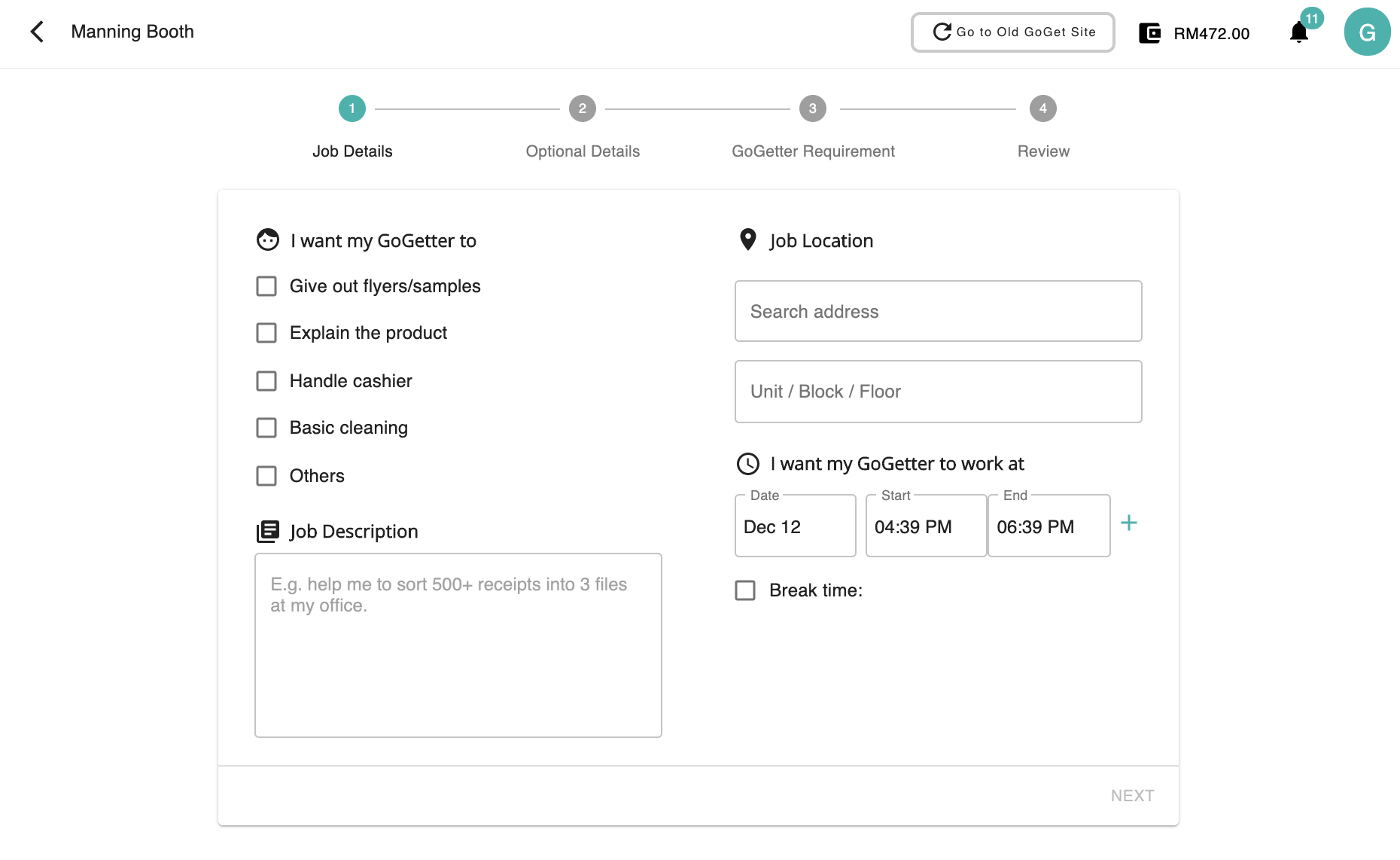Open the notifications bell icon
Image resolution: width=1400 pixels, height=860 pixels.
point(1298,32)
